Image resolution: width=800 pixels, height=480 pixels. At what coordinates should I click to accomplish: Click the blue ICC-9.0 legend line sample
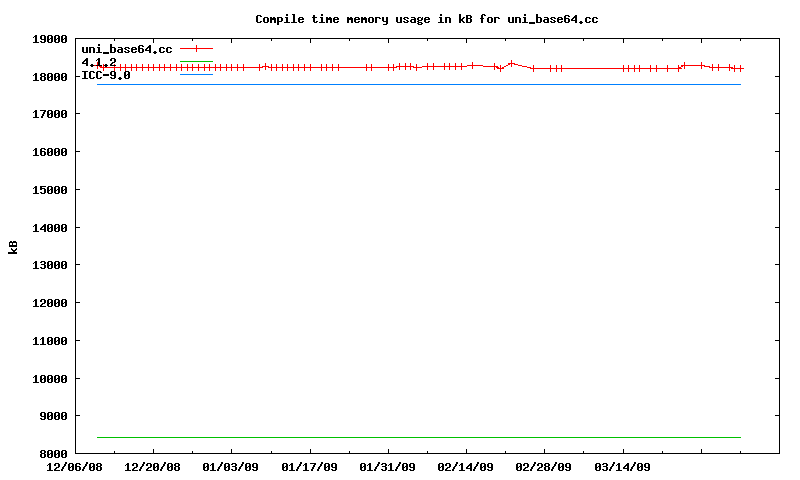click(x=197, y=75)
